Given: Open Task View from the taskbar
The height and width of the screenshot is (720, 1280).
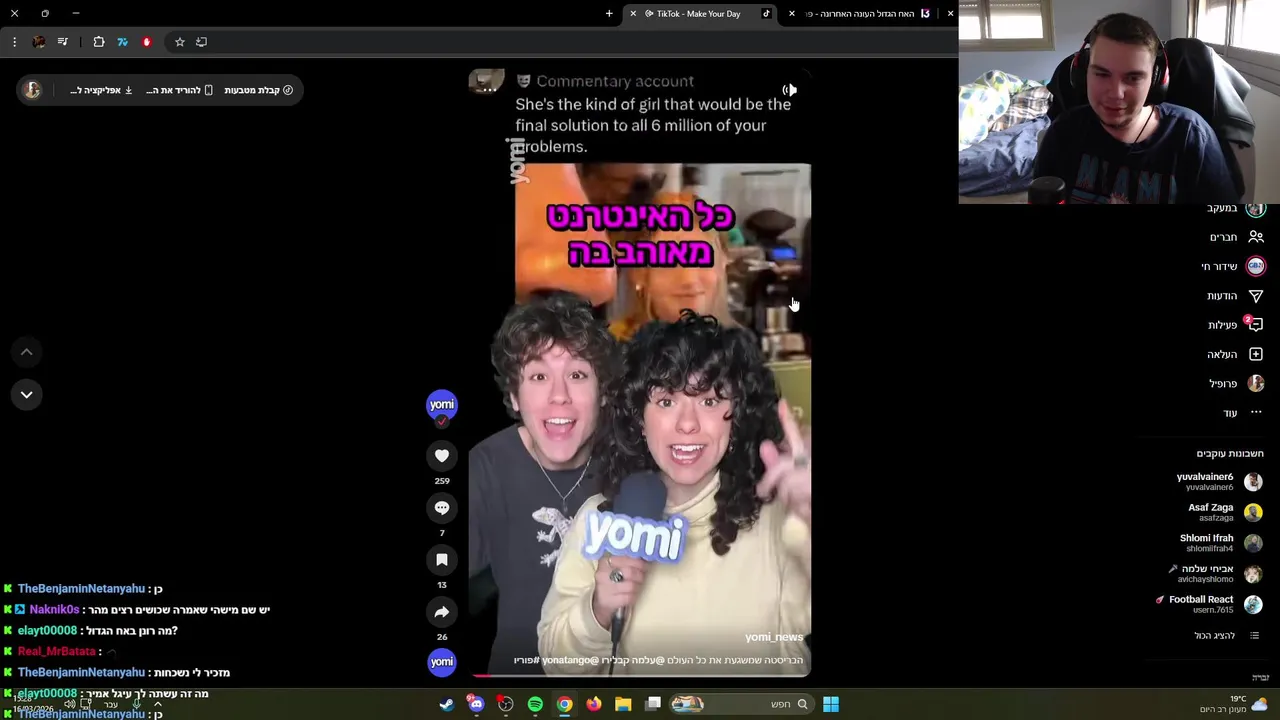Looking at the screenshot, I should pos(653,704).
